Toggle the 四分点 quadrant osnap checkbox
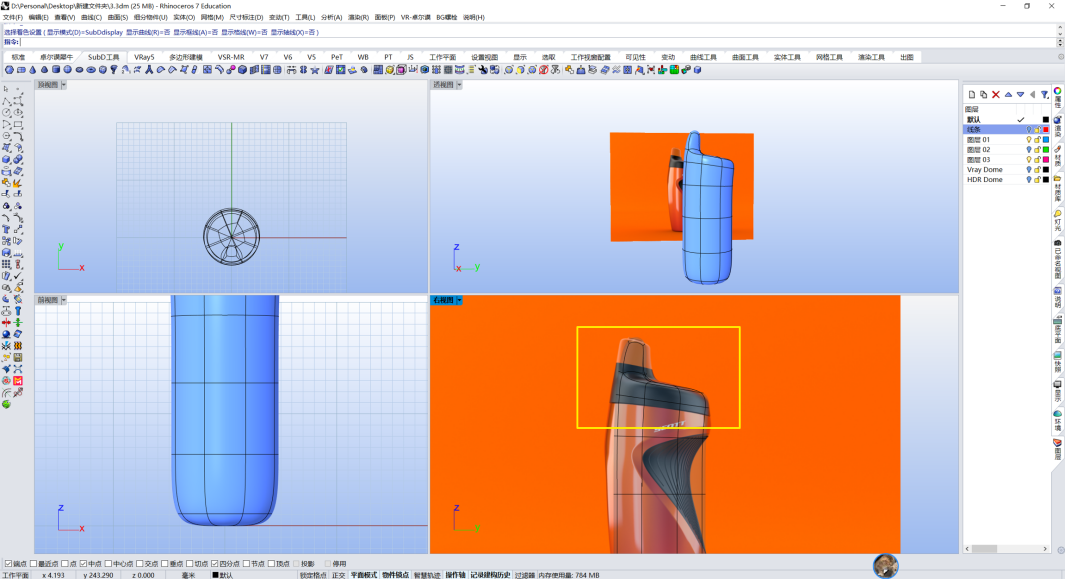This screenshot has height=579, width=1065. [215, 564]
